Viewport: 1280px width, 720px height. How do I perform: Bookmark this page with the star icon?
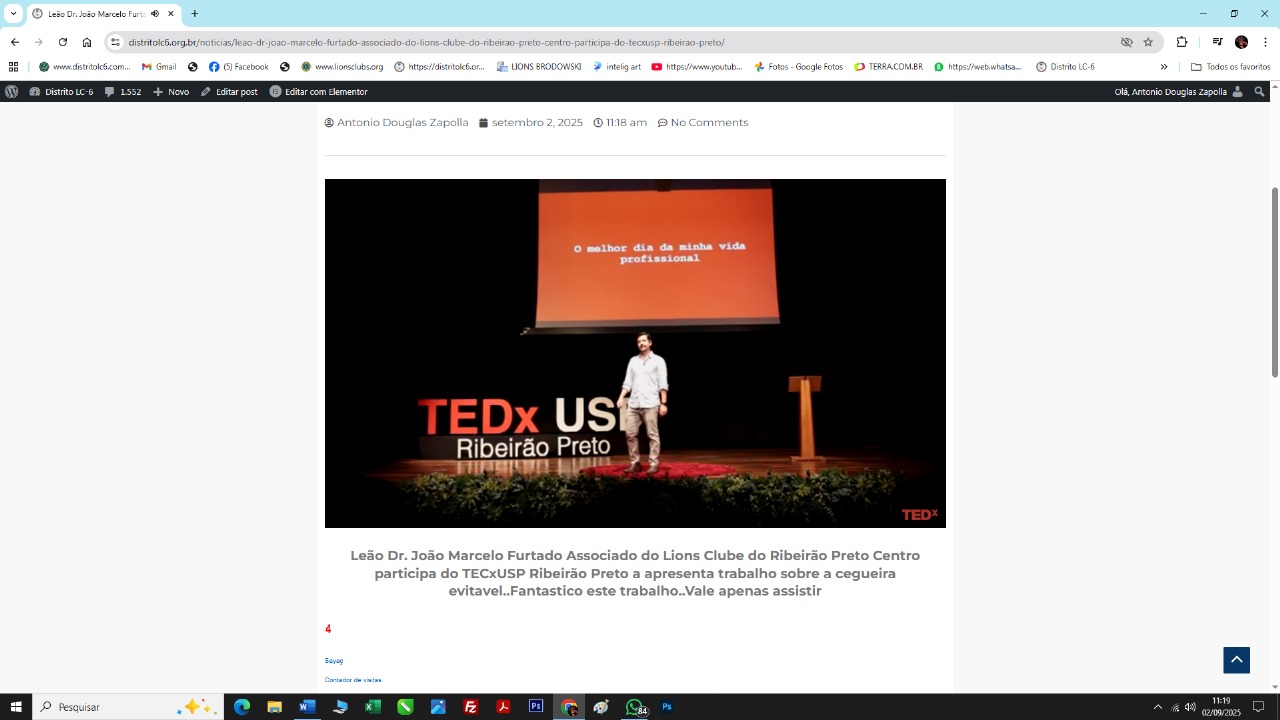click(x=1148, y=42)
